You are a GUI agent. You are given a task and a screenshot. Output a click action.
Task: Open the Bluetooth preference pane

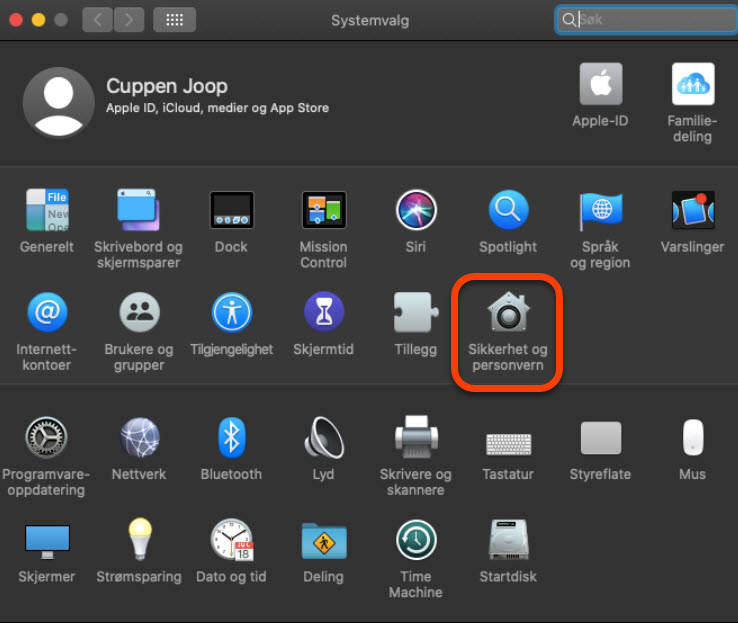(231, 438)
